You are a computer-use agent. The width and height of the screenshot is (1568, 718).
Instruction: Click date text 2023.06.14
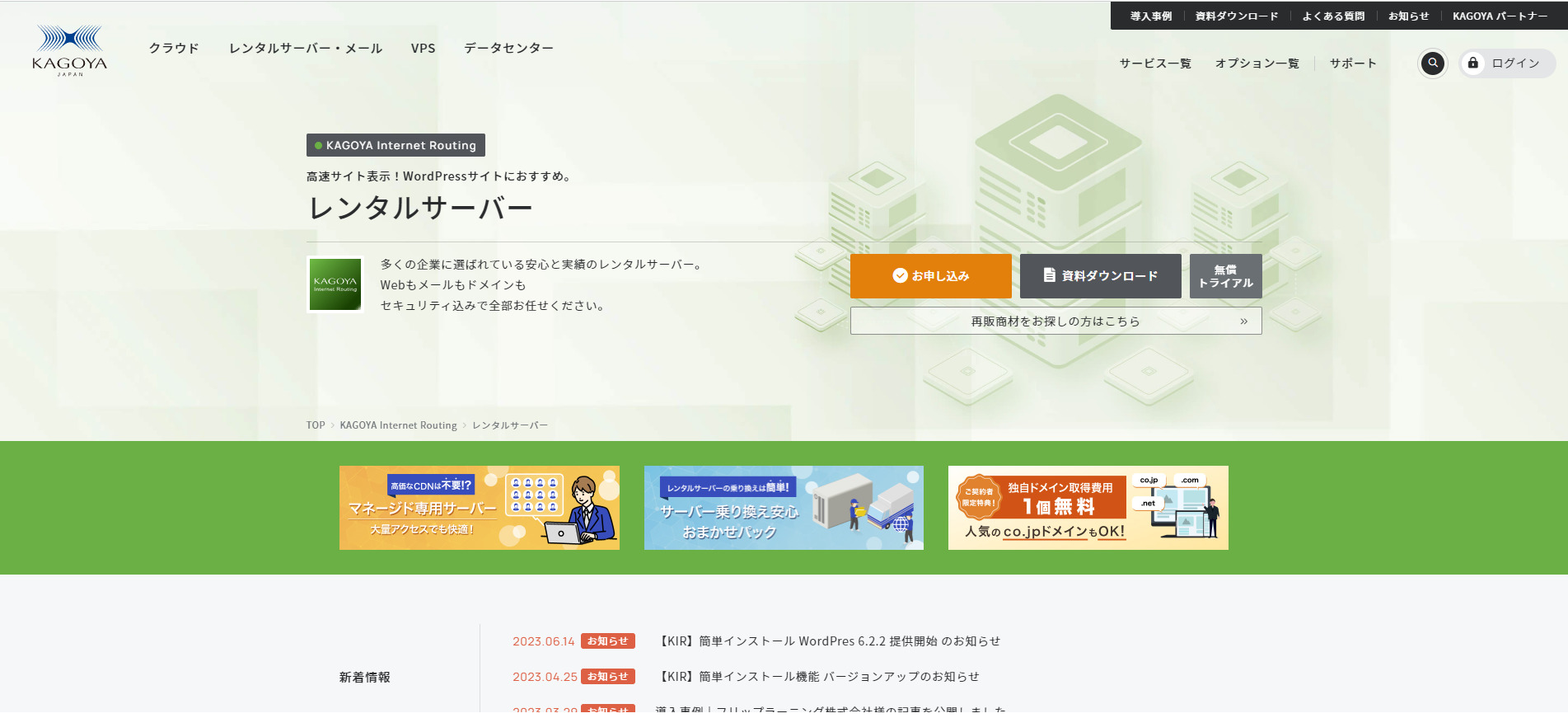pyautogui.click(x=544, y=641)
